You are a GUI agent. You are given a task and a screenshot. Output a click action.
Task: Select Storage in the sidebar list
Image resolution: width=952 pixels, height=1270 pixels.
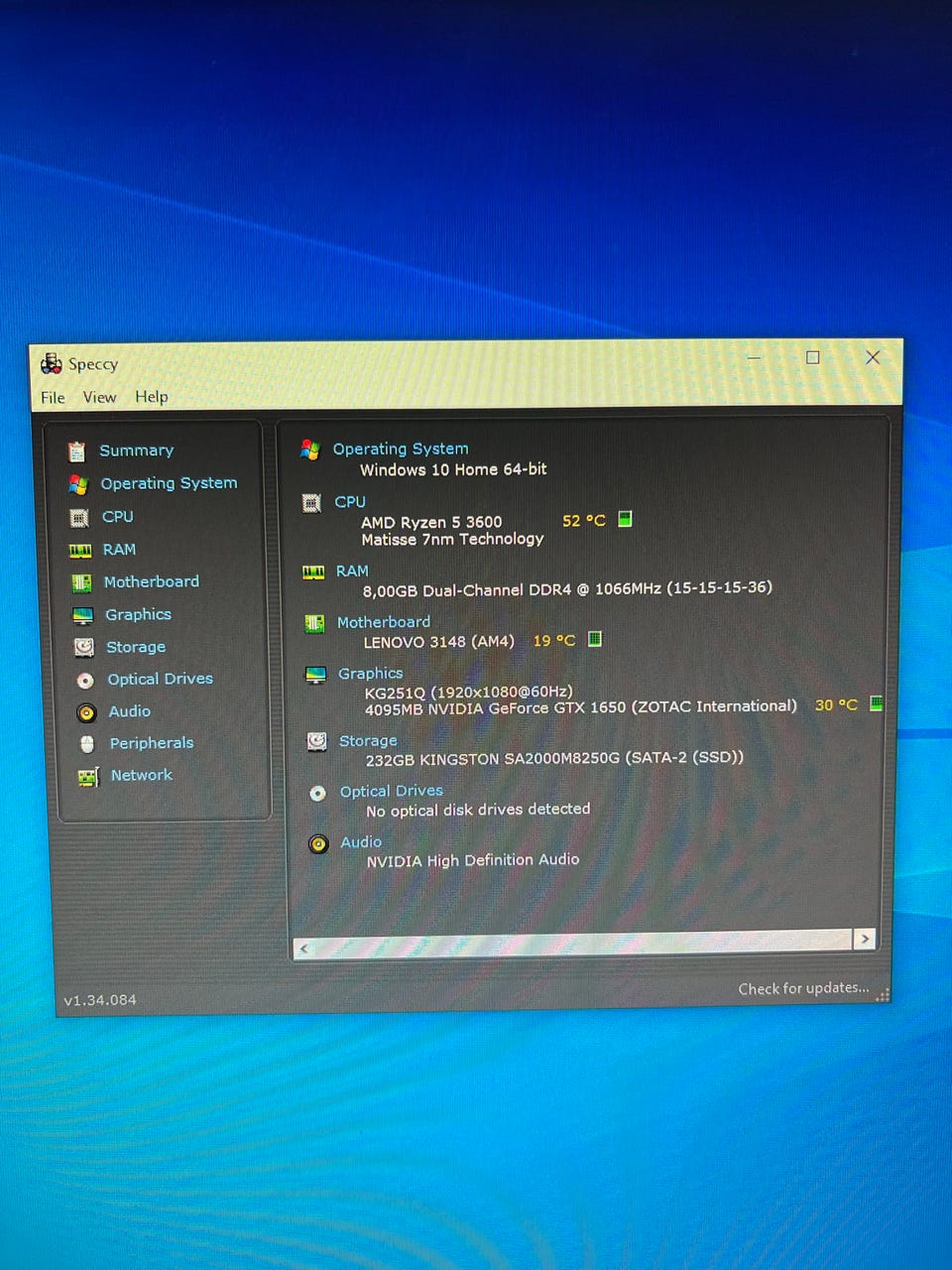(136, 647)
